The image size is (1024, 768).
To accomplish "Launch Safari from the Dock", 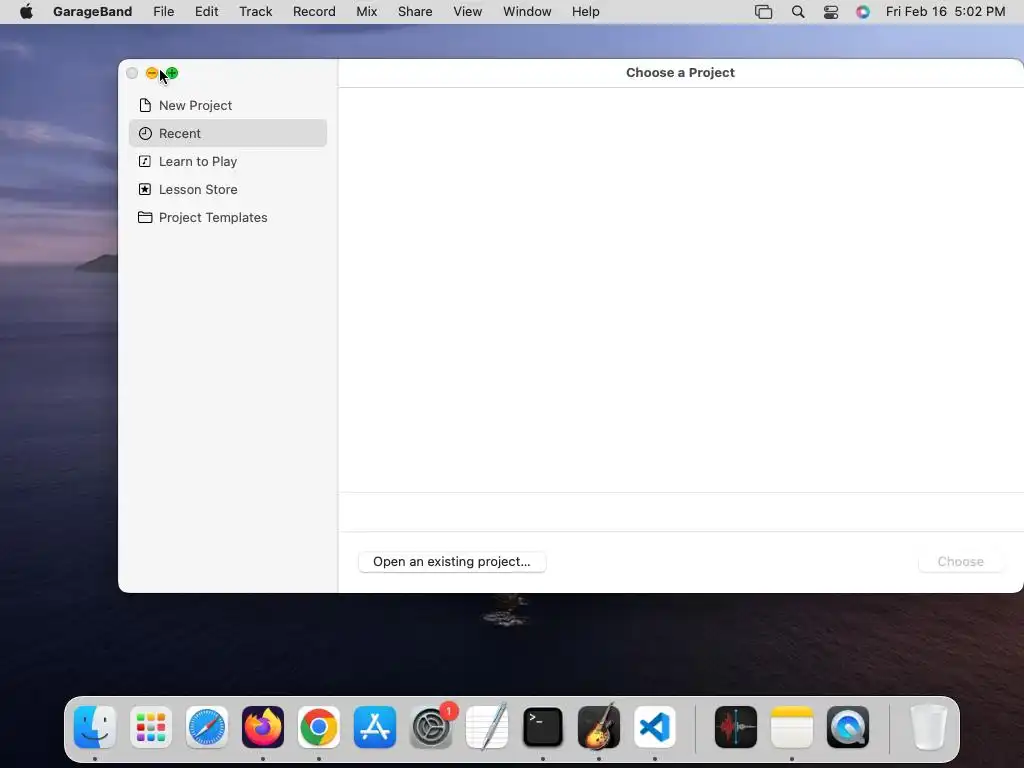I will 207,727.
